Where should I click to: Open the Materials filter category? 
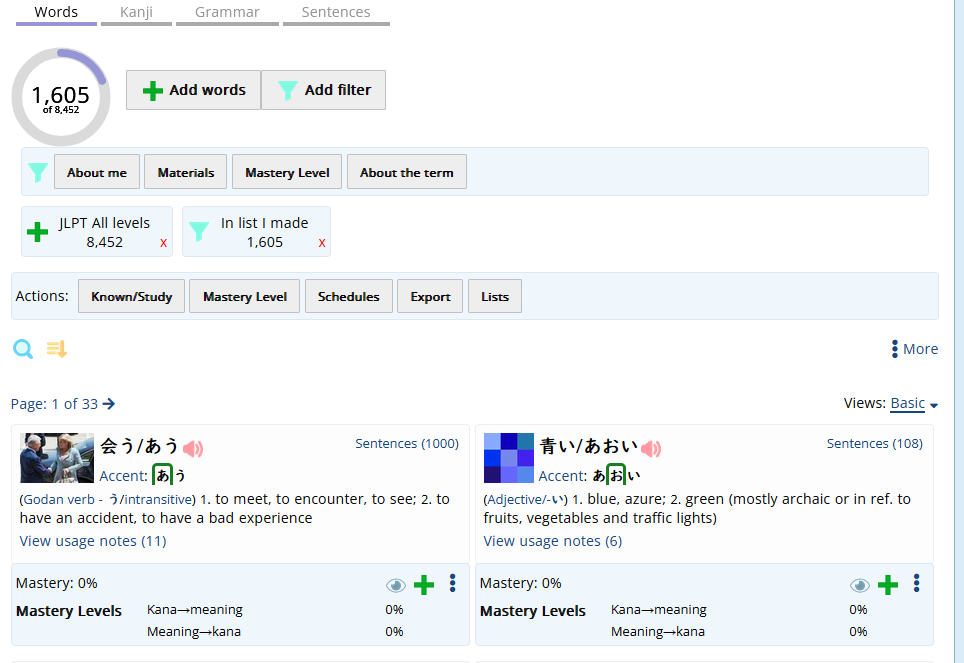point(186,172)
